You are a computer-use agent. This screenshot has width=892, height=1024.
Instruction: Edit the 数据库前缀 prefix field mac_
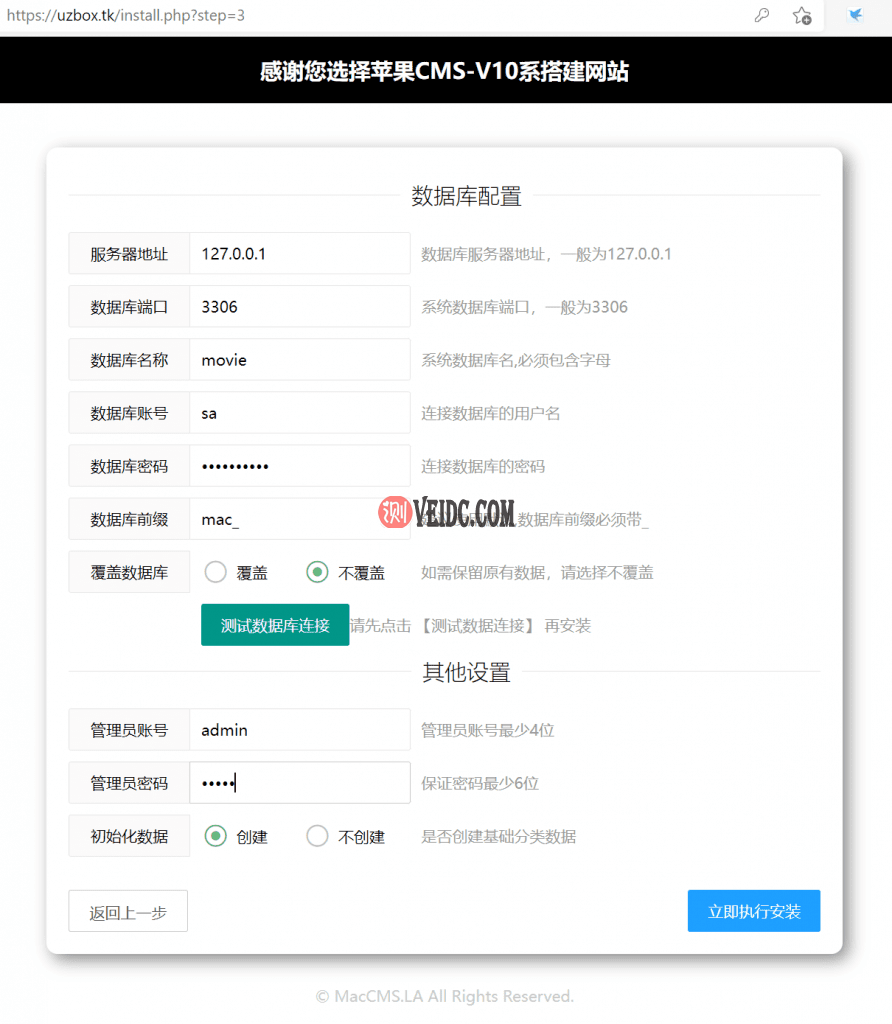click(x=300, y=518)
